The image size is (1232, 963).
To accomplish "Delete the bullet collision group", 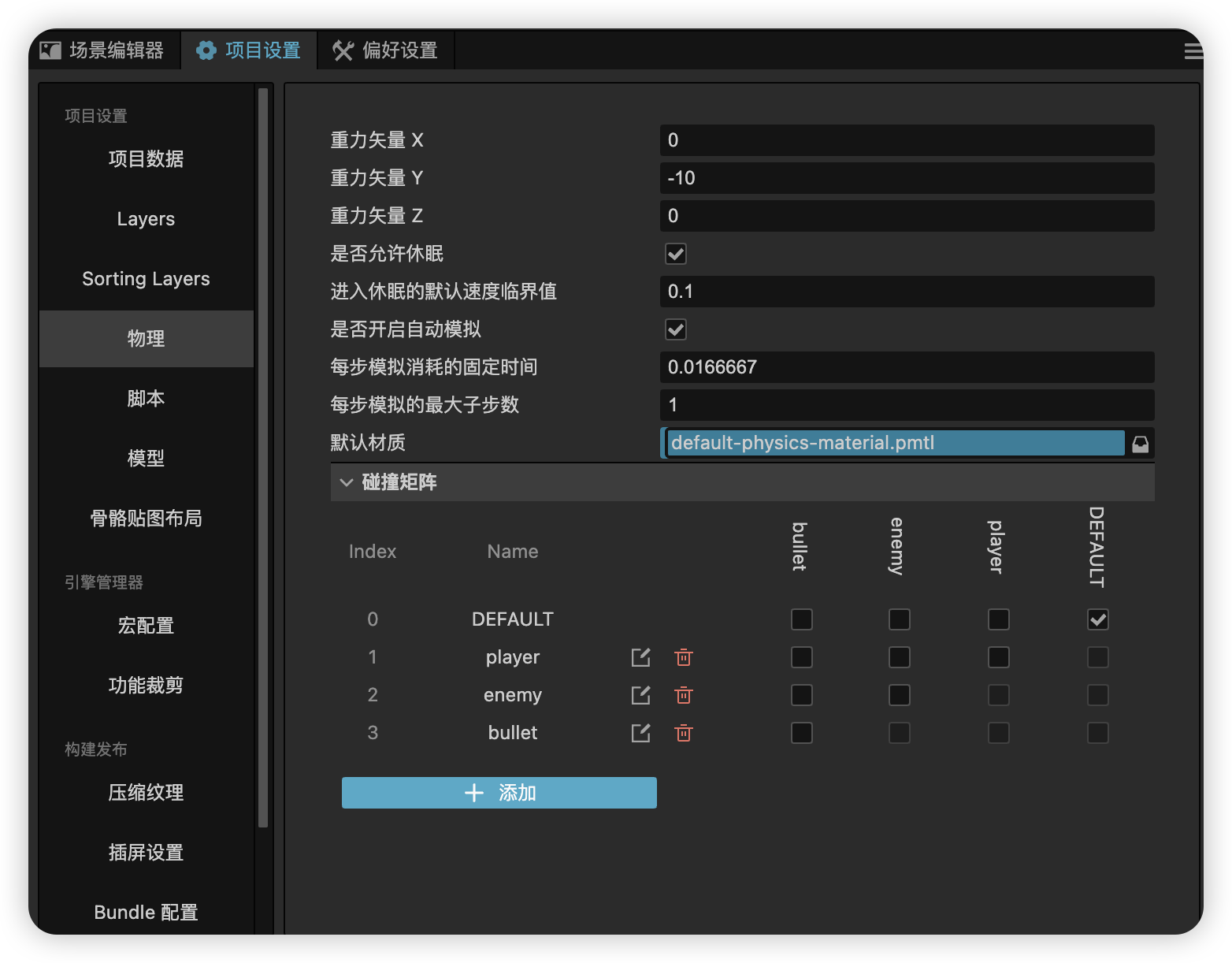I will pyautogui.click(x=684, y=733).
